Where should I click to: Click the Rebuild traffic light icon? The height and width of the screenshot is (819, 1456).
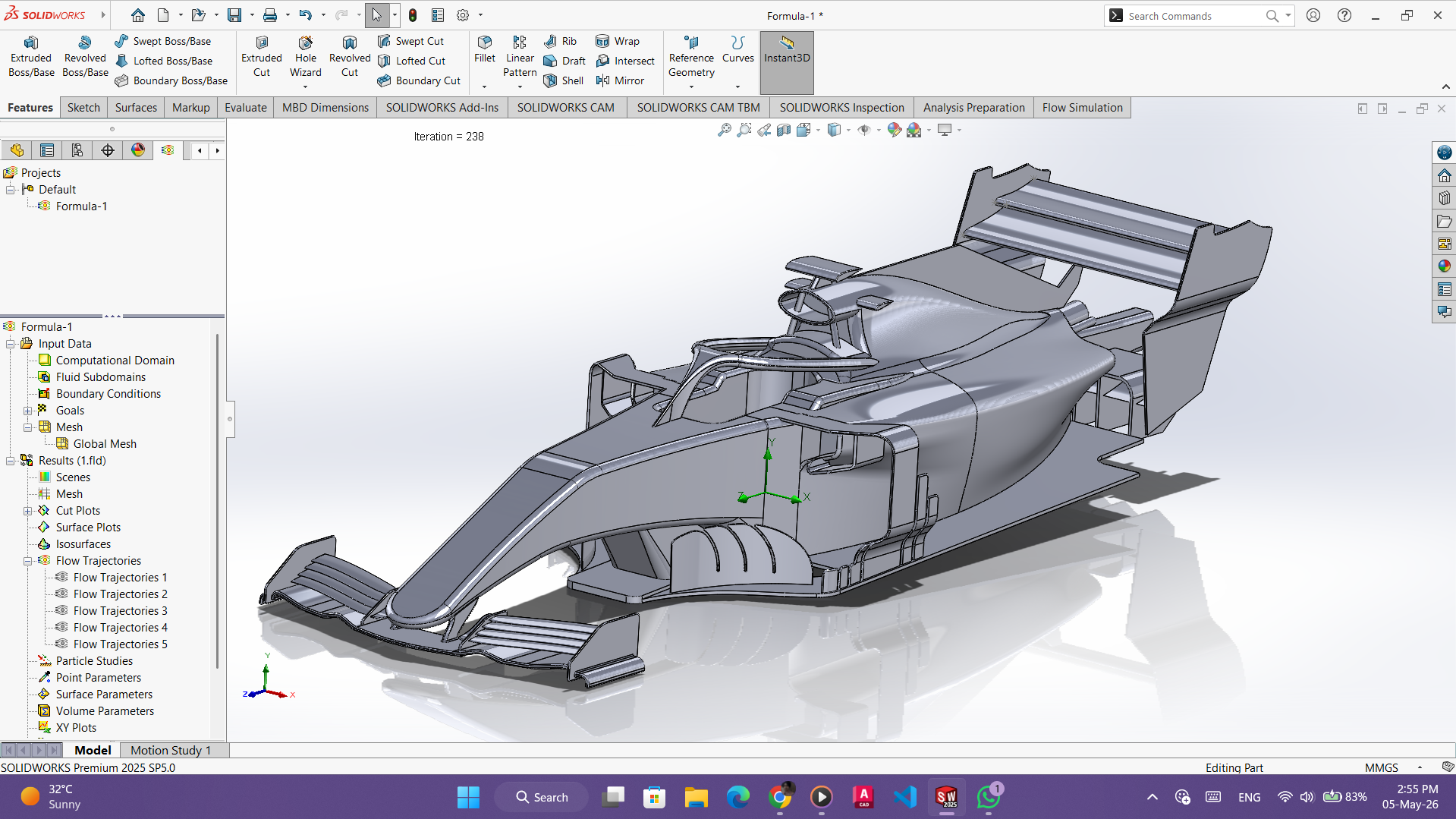pyautogui.click(x=413, y=15)
